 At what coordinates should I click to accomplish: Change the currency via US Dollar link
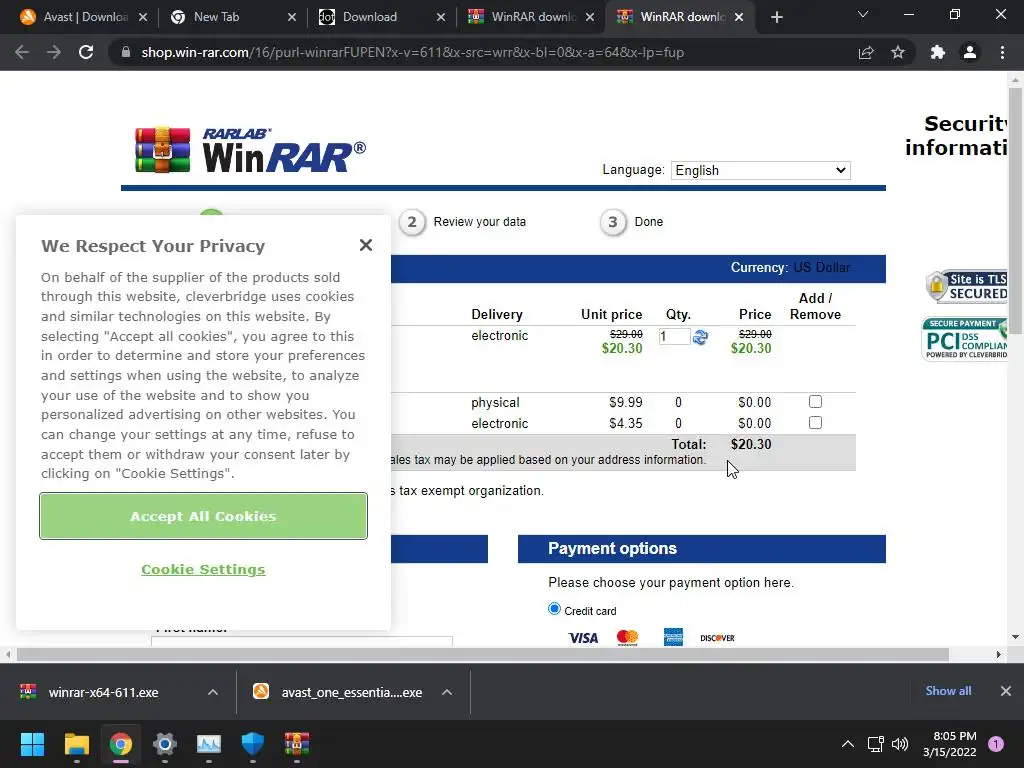pos(822,268)
